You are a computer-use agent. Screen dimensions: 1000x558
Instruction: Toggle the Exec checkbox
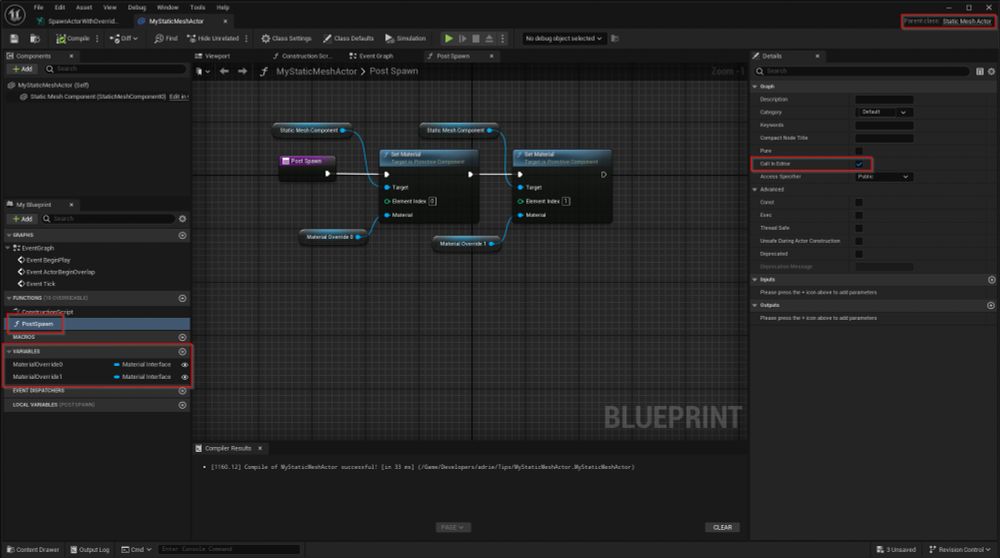(859, 216)
